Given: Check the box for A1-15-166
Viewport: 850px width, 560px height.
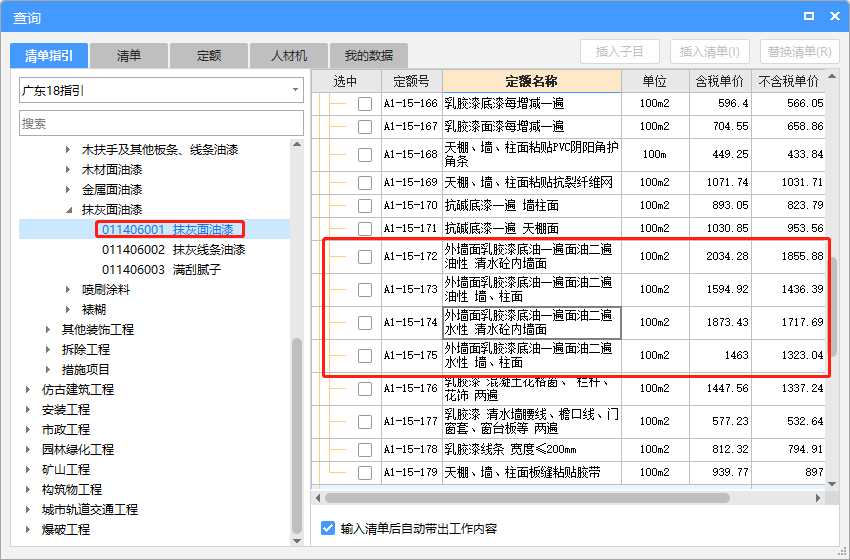Looking at the screenshot, I should click(x=365, y=104).
